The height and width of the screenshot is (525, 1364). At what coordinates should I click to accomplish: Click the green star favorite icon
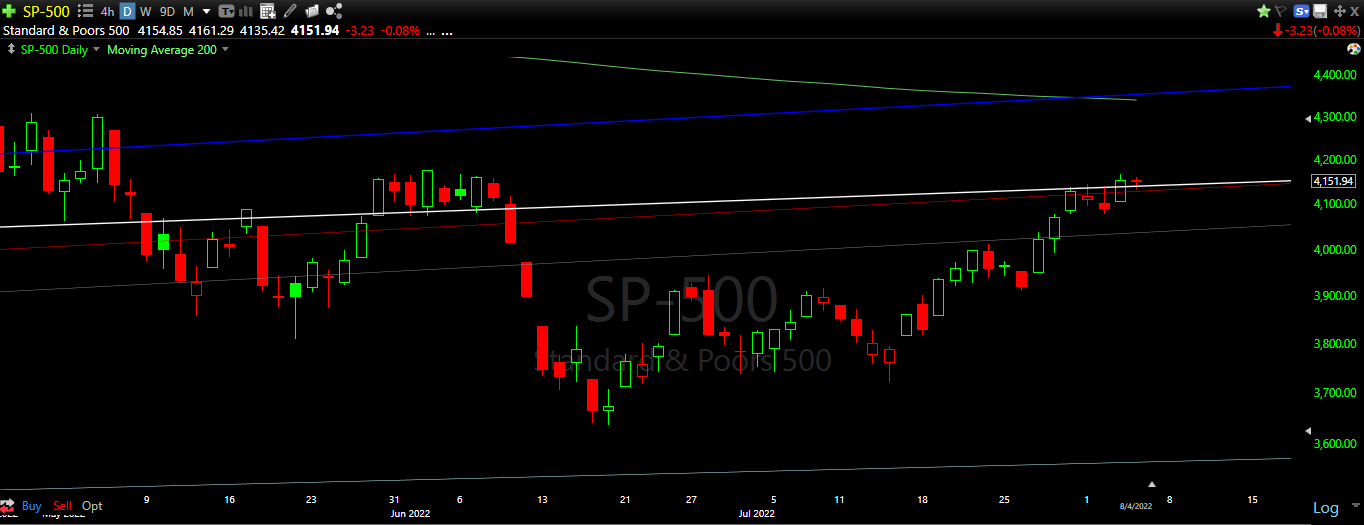(x=1264, y=11)
